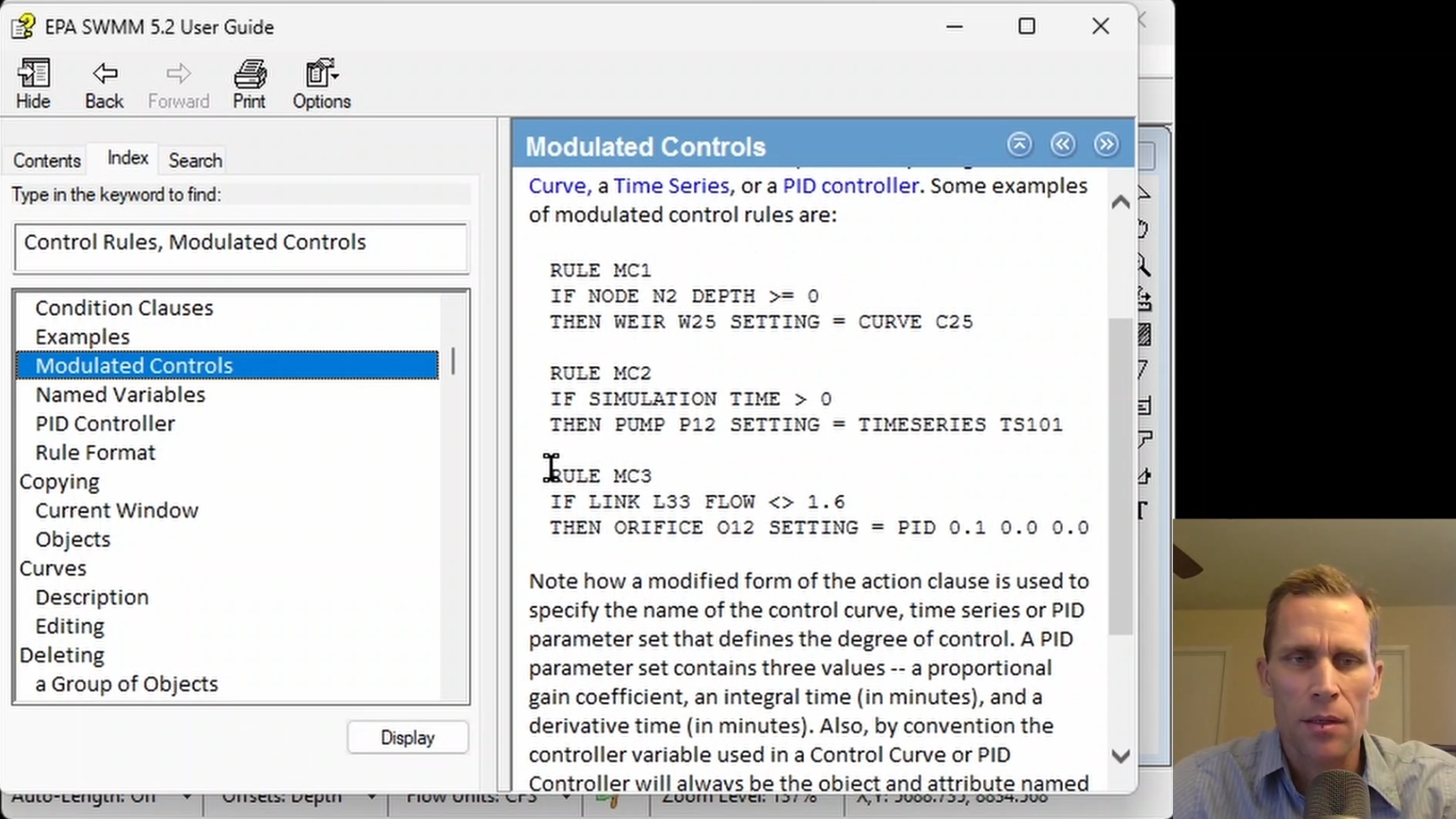Jump to topic top using the up-arrow circle icon
Screen dimensions: 1456x819
[x=1019, y=144]
